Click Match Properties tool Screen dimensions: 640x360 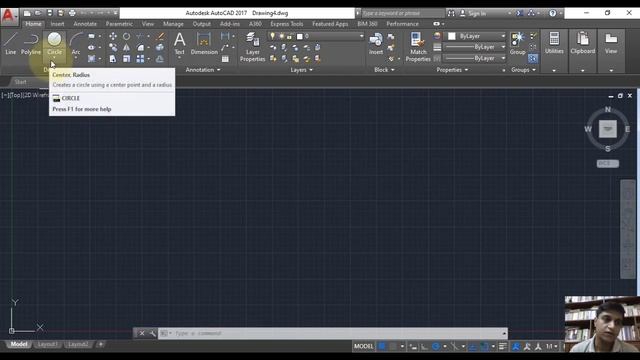click(x=418, y=47)
